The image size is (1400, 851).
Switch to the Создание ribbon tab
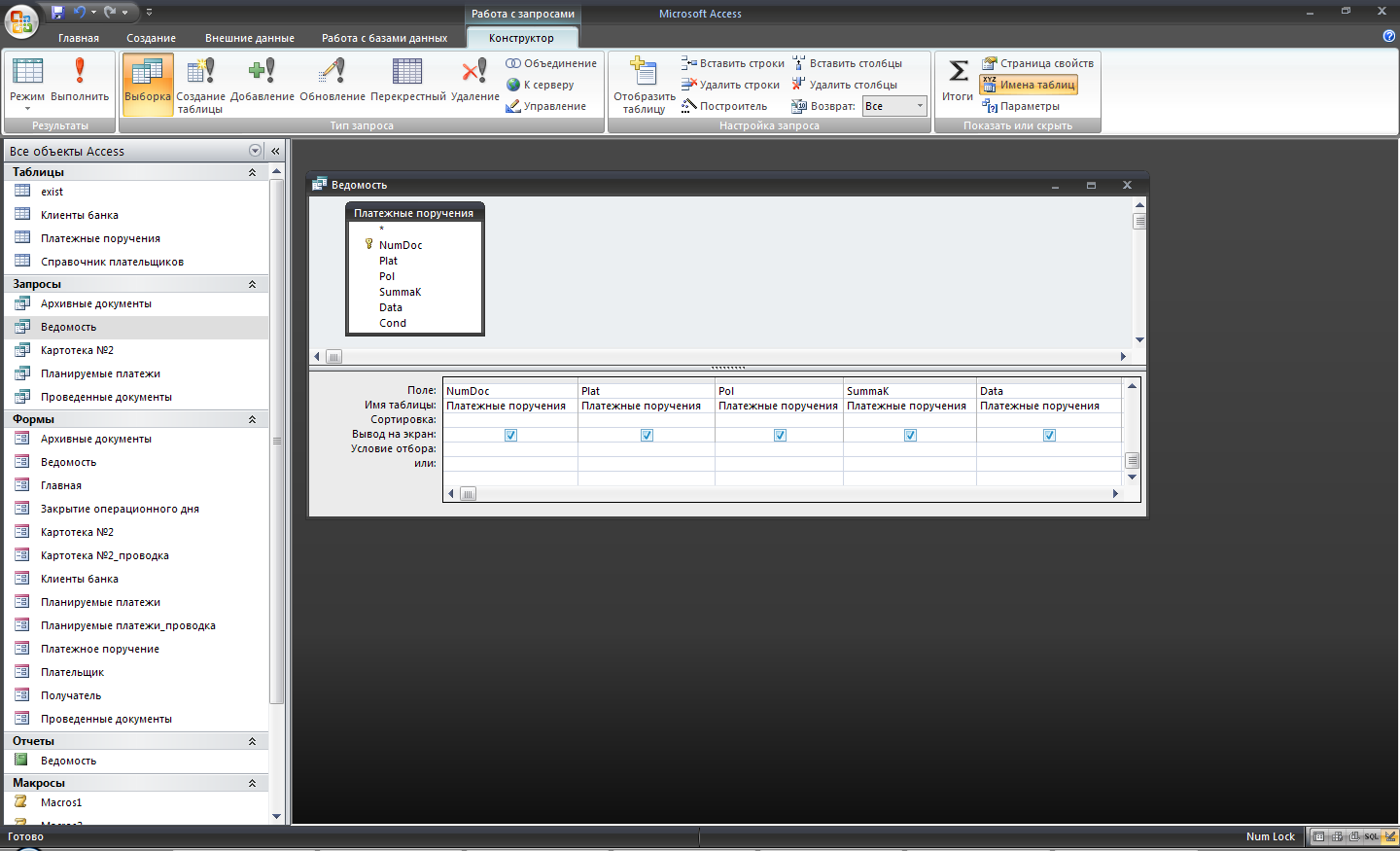pos(152,38)
